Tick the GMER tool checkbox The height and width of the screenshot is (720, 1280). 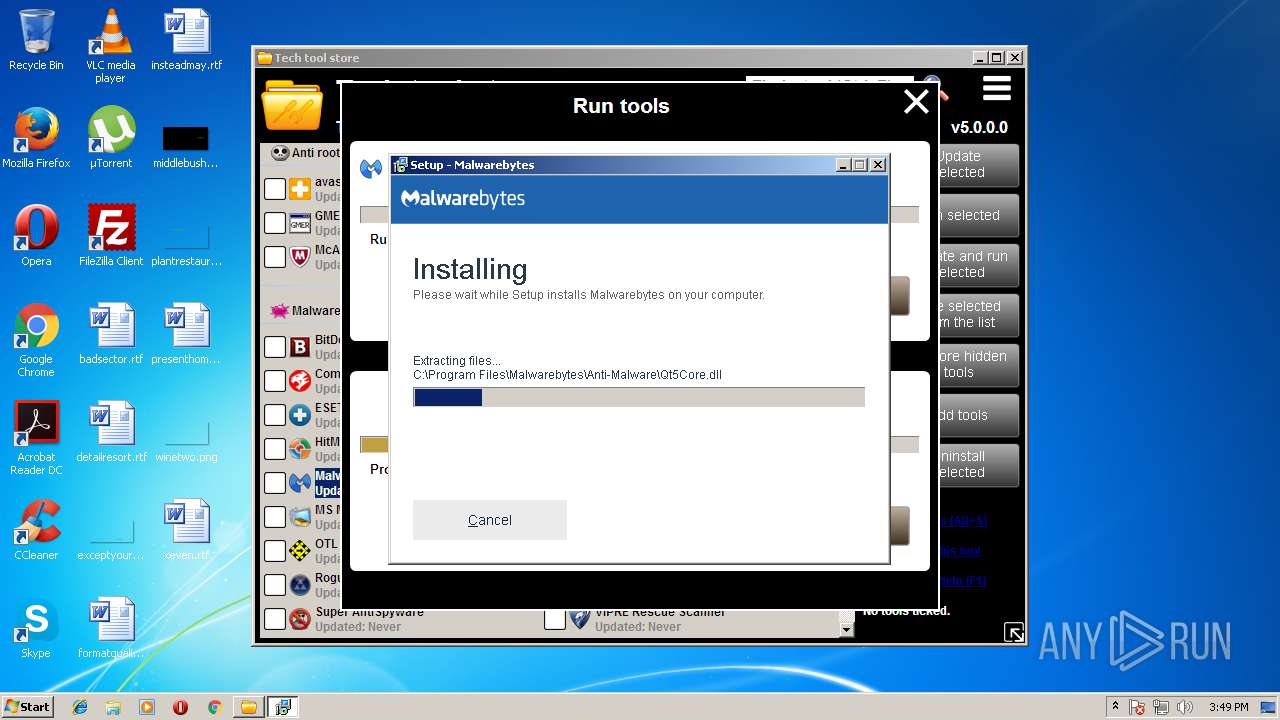[x=275, y=223]
